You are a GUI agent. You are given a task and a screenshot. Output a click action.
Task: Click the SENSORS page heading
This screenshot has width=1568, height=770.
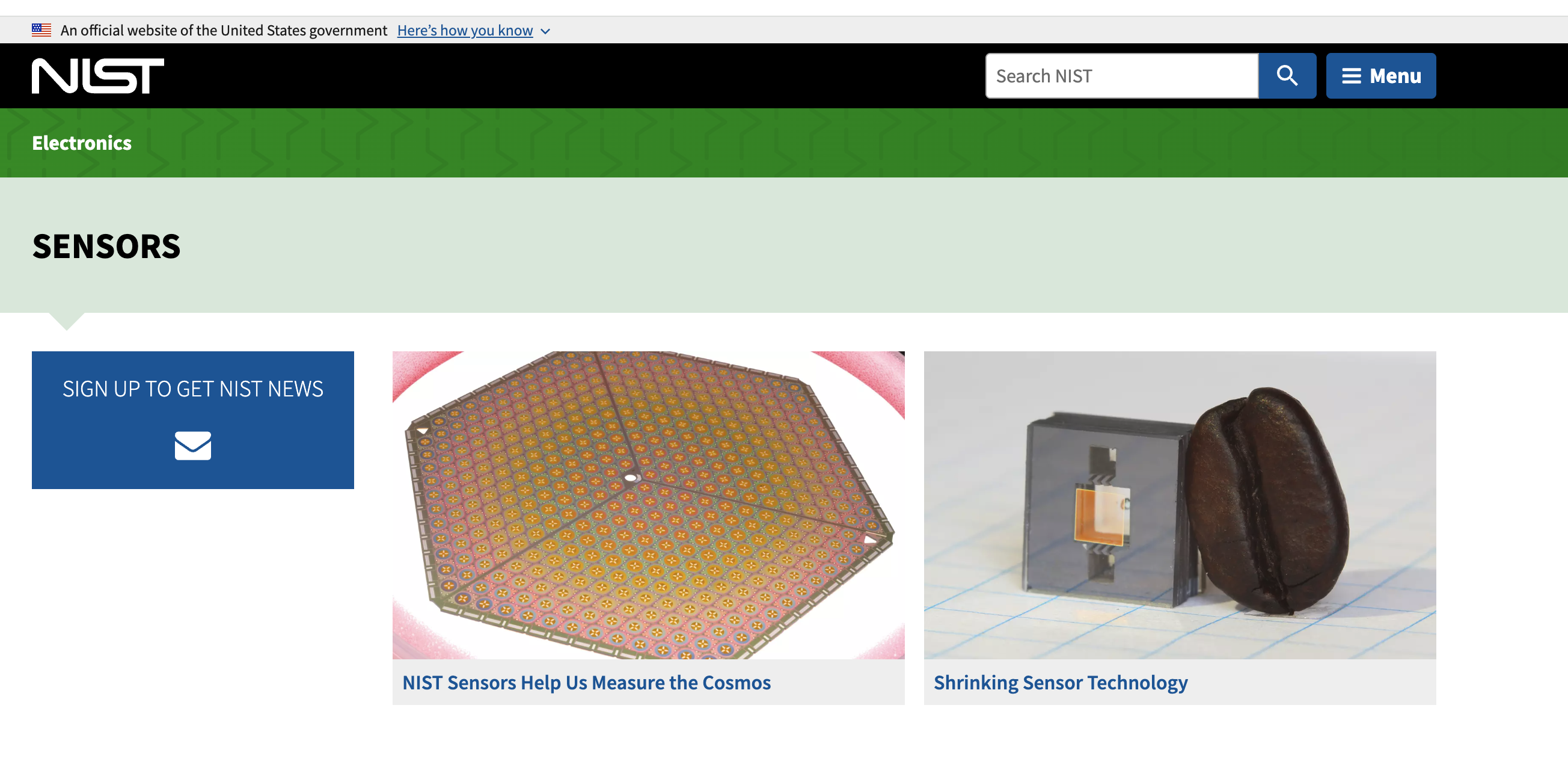click(x=106, y=246)
